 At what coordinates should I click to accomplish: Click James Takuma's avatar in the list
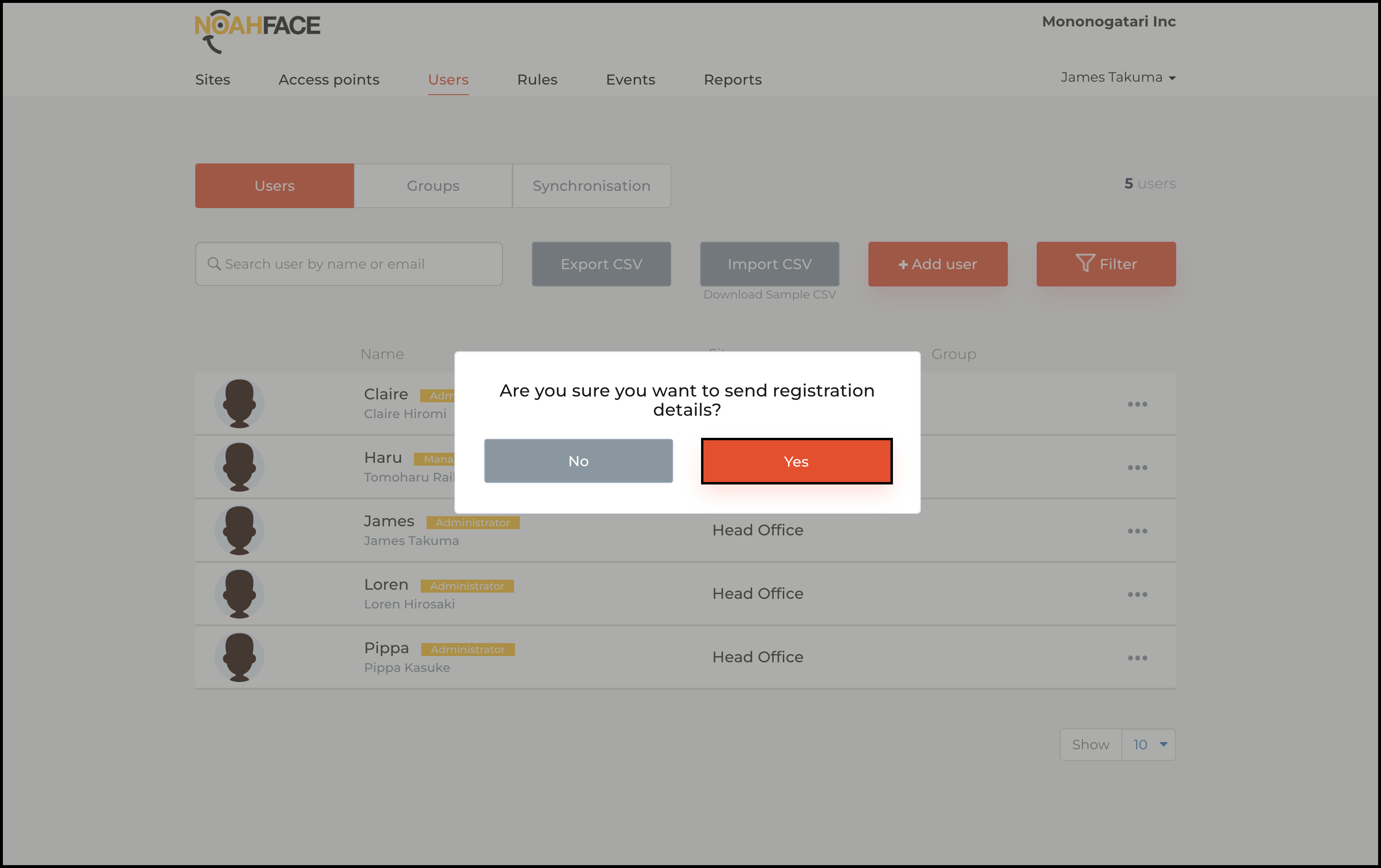click(x=239, y=530)
